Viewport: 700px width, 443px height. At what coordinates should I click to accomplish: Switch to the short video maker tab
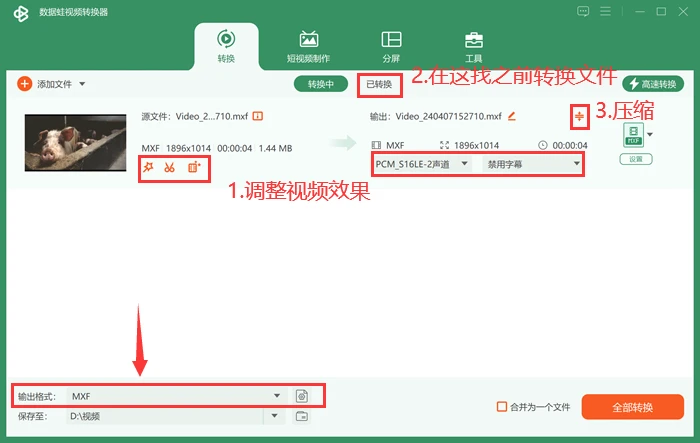coord(308,47)
